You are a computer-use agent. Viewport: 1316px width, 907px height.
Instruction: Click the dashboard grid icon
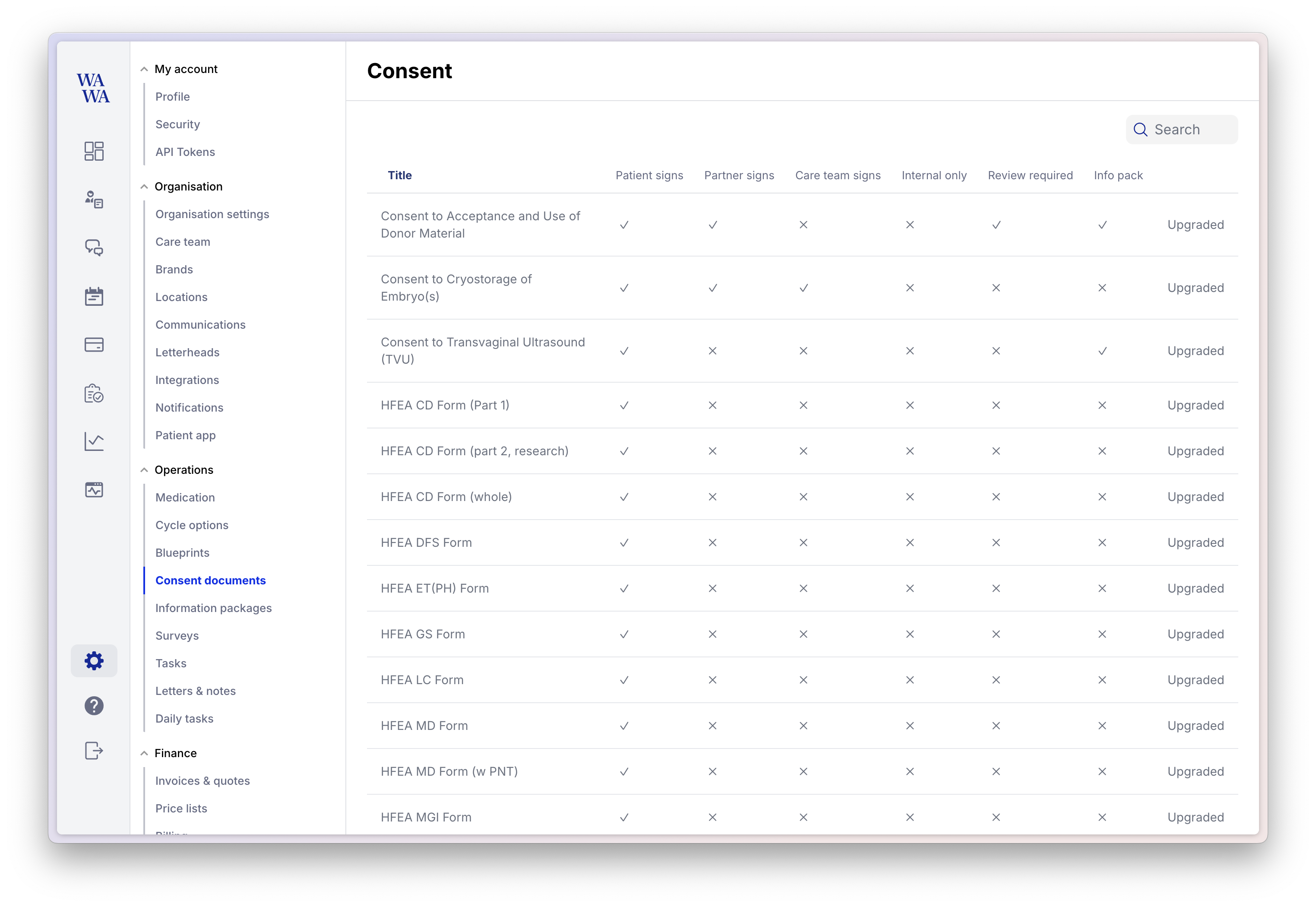94,151
